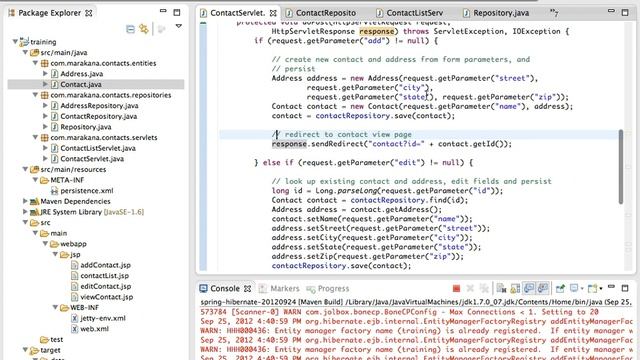The image size is (640, 360).
Task: Collapse the com.marakana.contacts.servlets package
Action: click(x=36, y=137)
